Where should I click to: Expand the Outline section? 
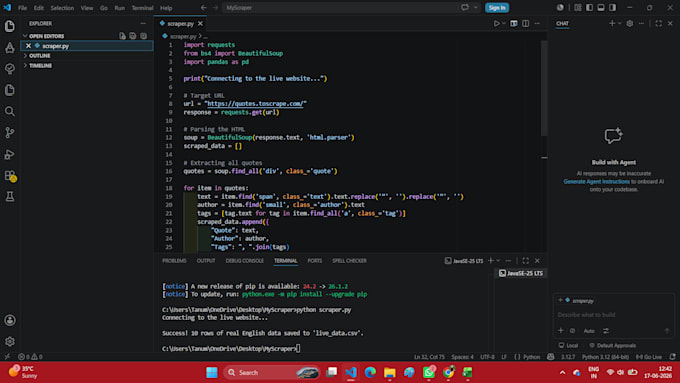point(25,56)
